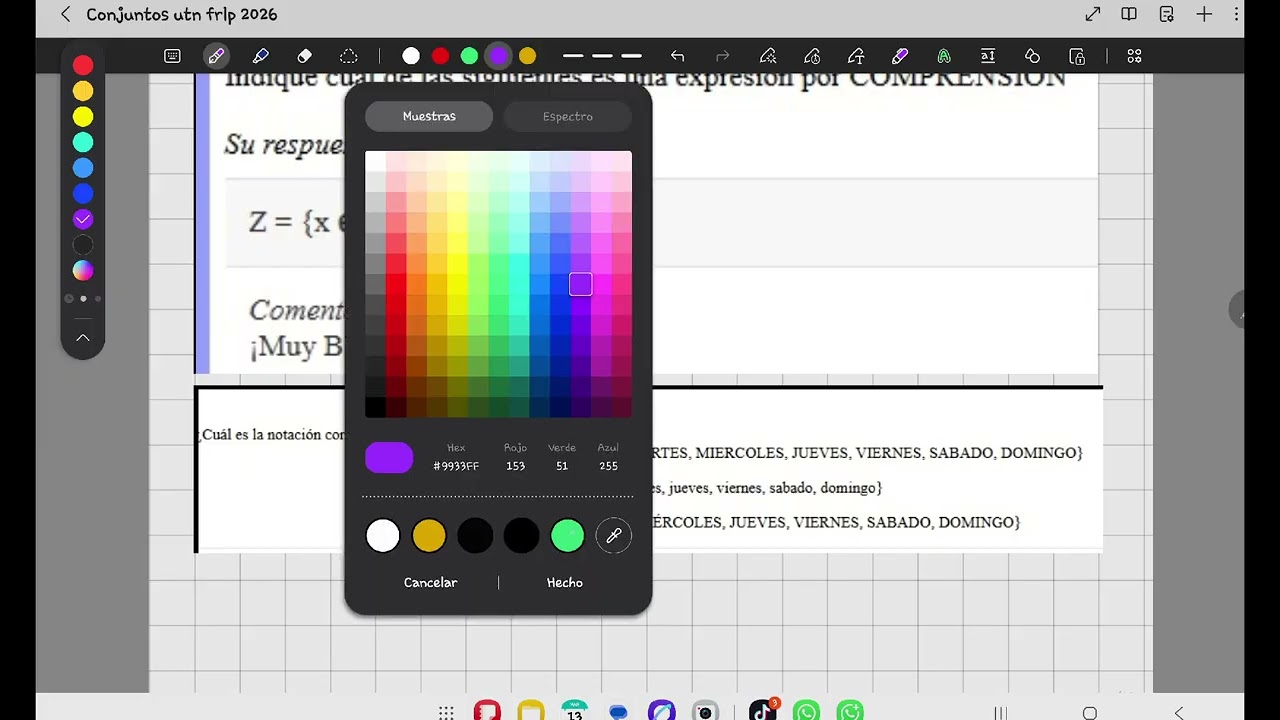This screenshot has width=1280, height=720.
Task: Select the green text color A tool
Action: coord(943,56)
